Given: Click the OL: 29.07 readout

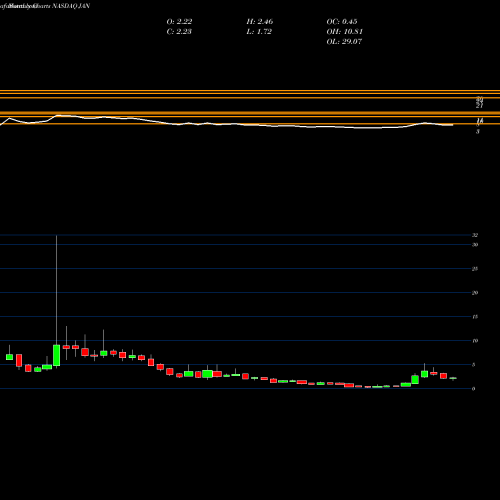Looking at the screenshot, I should [x=344, y=41].
